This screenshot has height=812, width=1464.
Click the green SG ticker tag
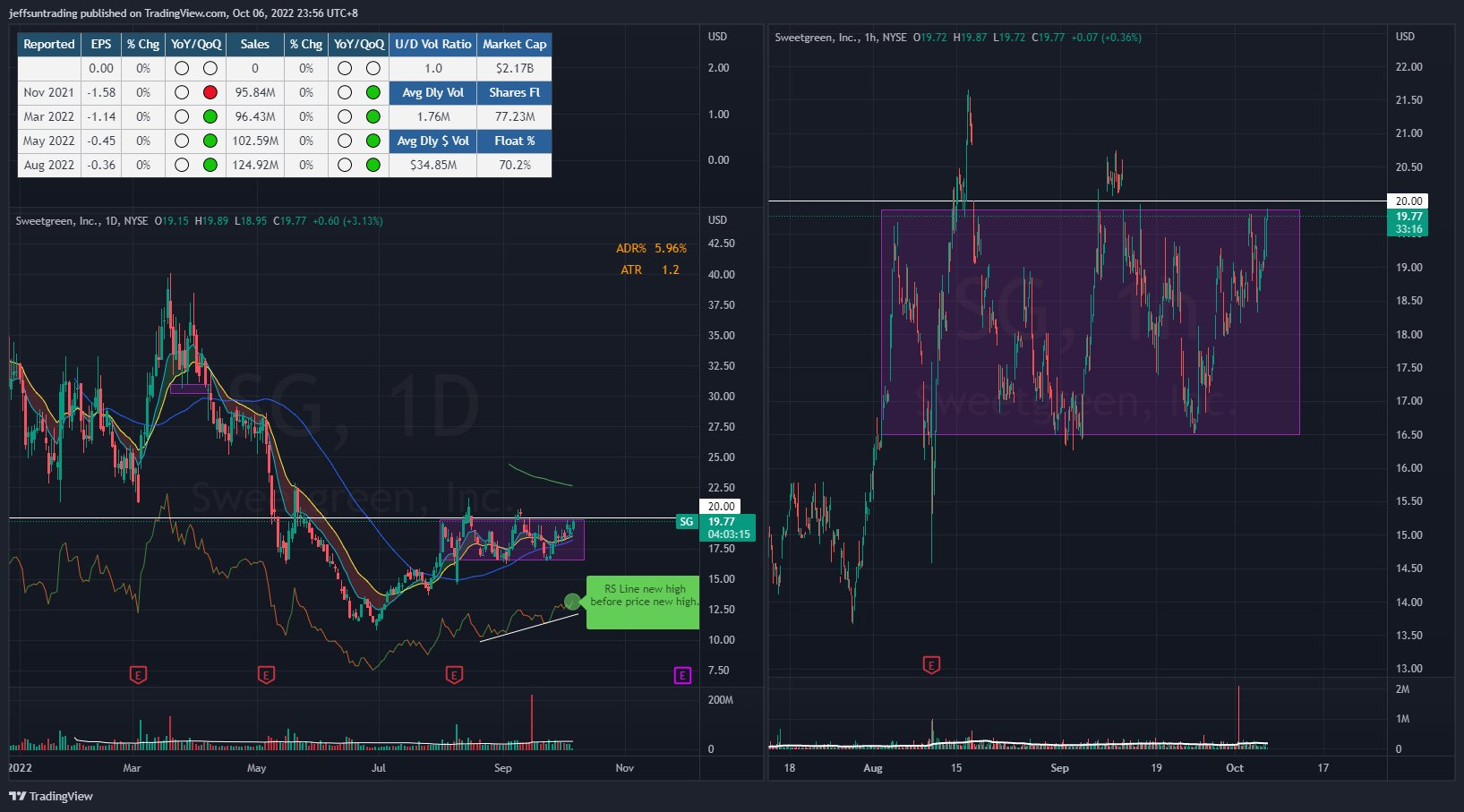[686, 522]
